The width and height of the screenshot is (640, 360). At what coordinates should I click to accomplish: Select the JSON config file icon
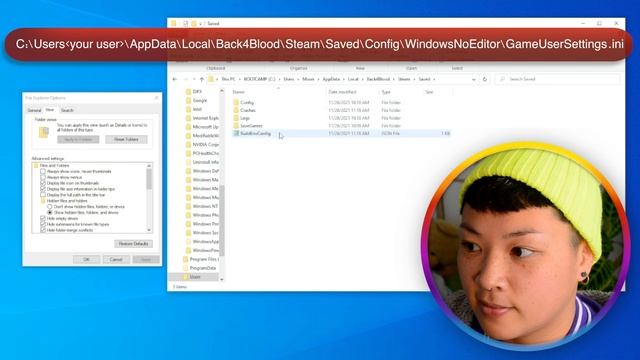236,133
